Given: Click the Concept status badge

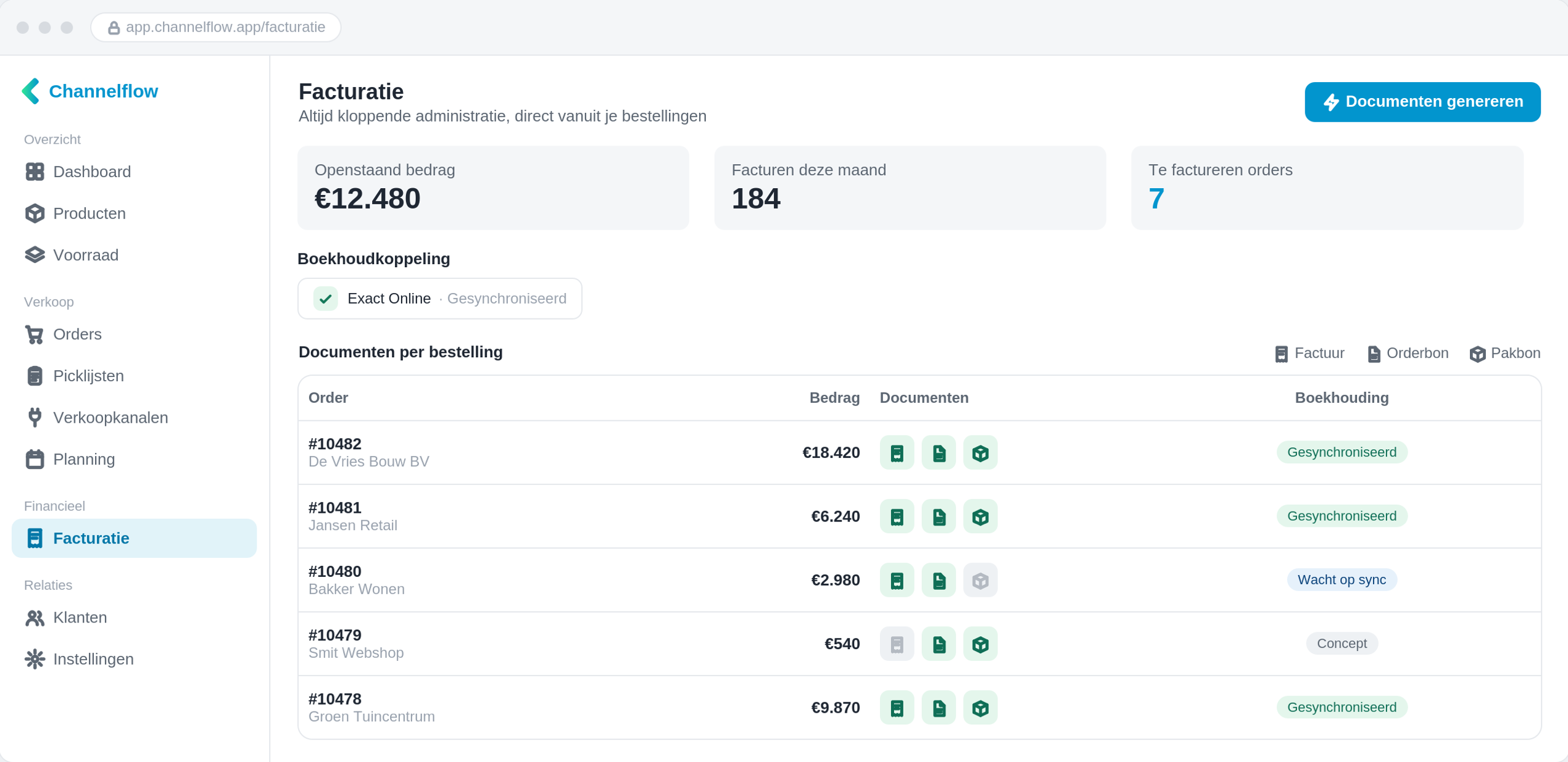Looking at the screenshot, I should 1342,644.
